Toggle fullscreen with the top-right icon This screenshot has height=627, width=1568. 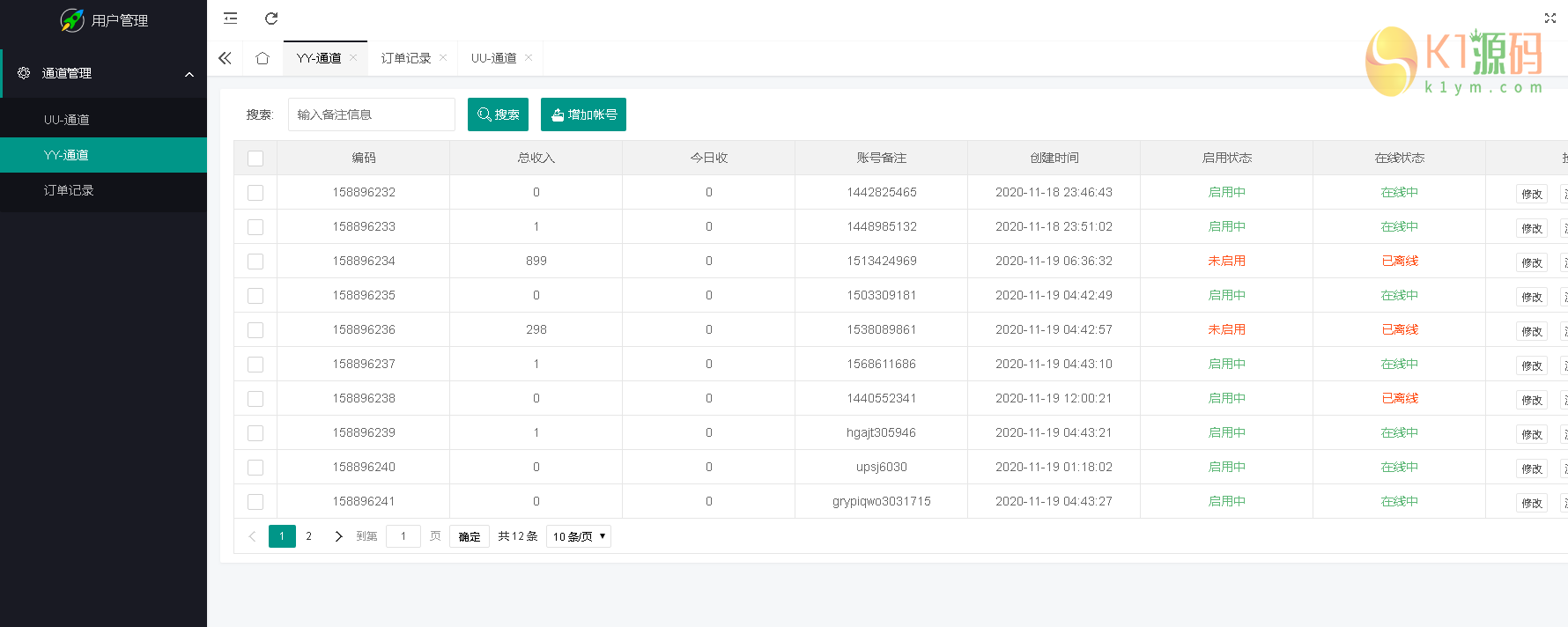(x=1550, y=18)
